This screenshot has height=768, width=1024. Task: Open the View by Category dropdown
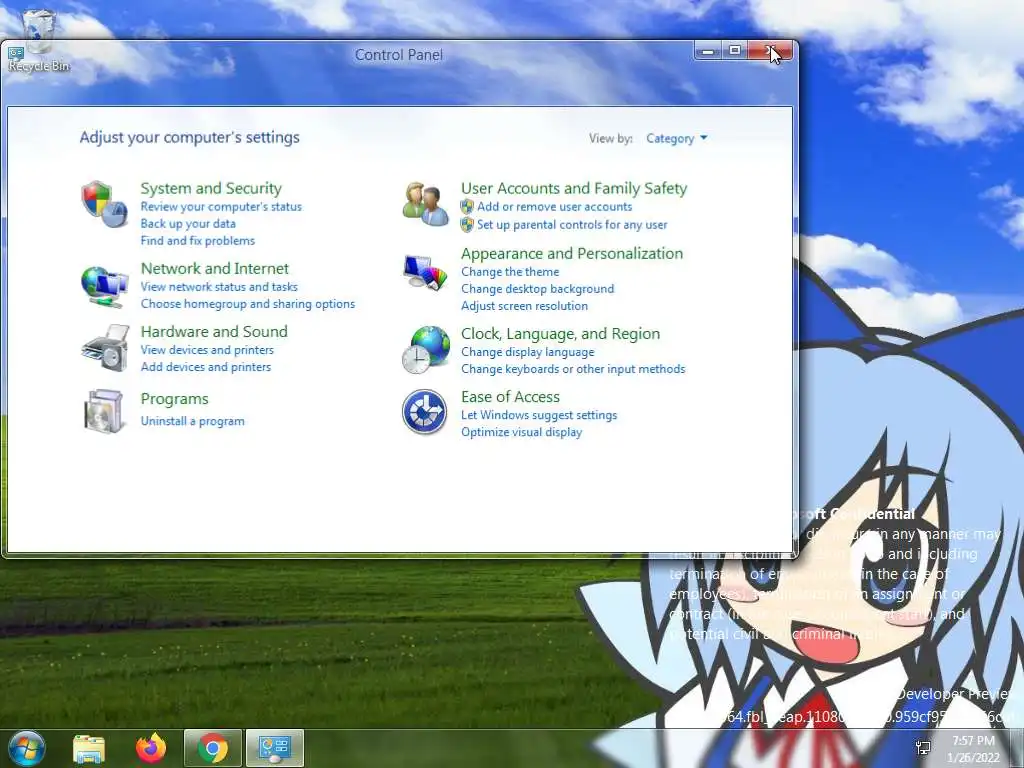677,138
